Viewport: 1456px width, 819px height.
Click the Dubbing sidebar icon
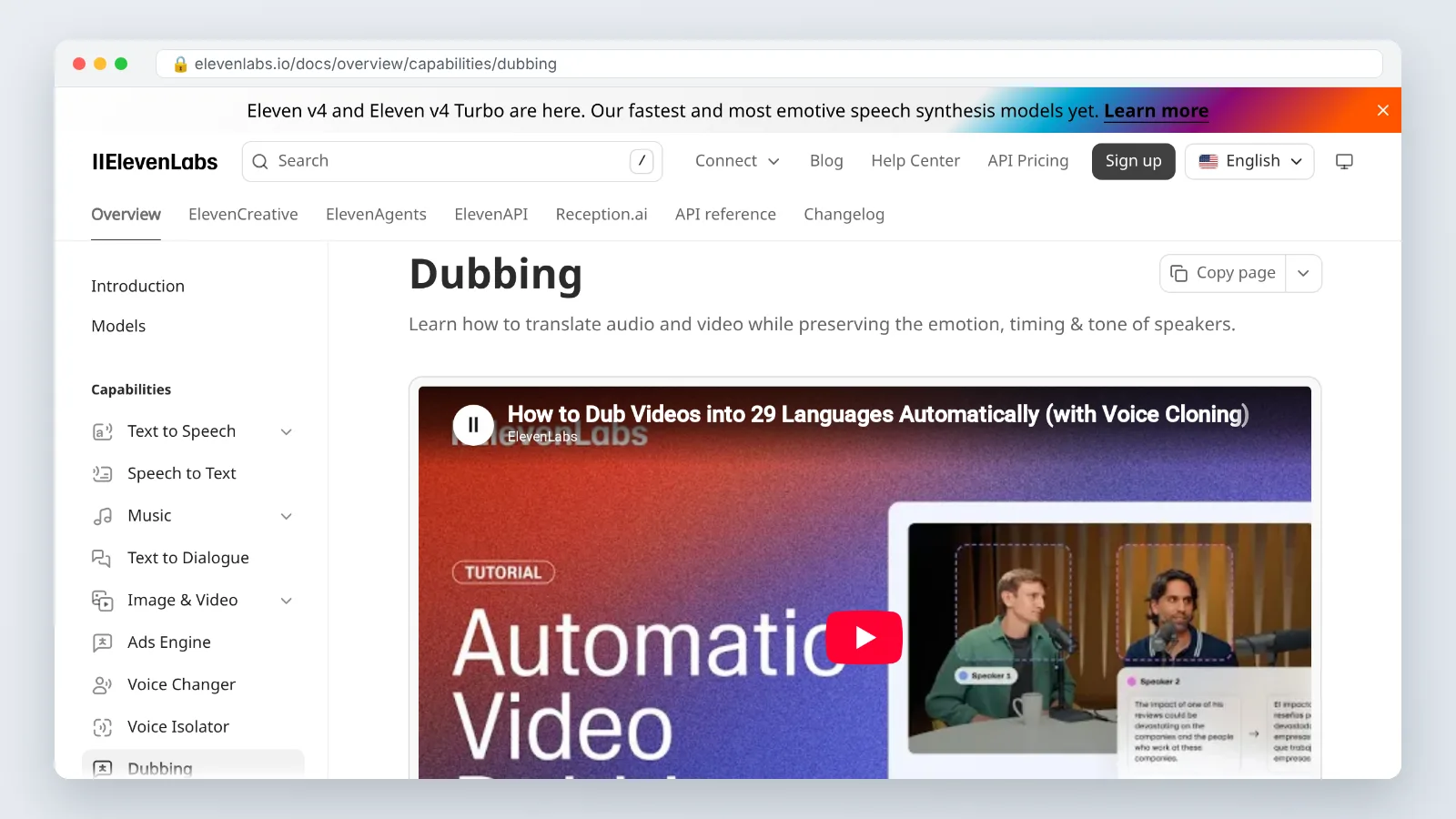[x=102, y=768]
